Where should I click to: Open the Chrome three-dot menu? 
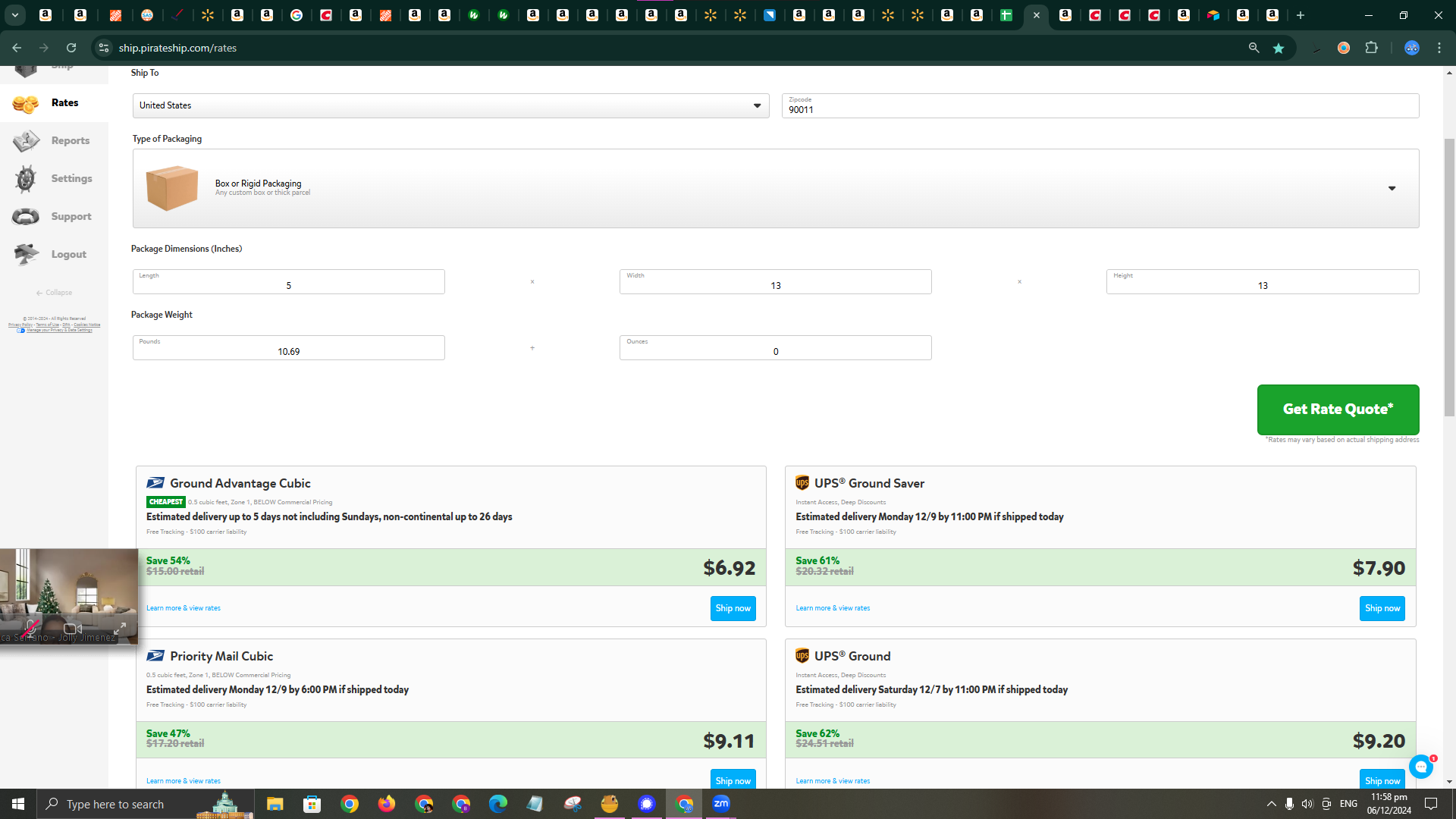point(1439,48)
